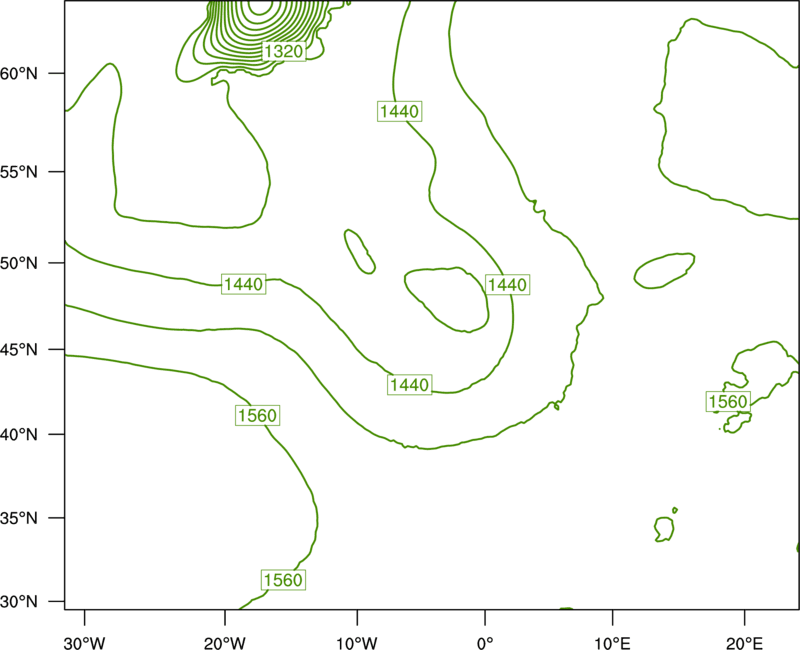
Task: Select the 60°N latitude axis label
Action: (x=19, y=74)
